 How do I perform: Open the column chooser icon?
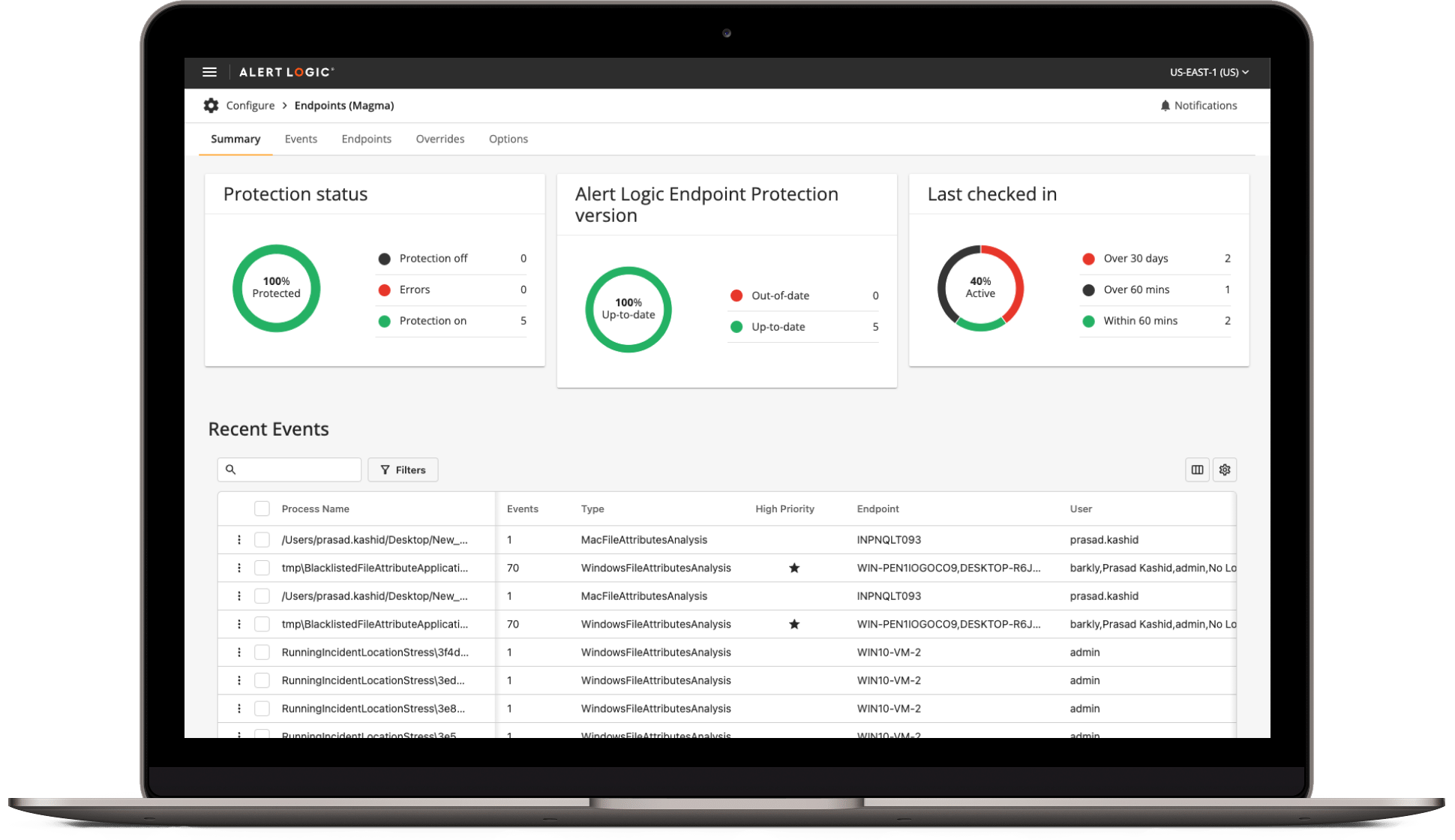[x=1197, y=469]
